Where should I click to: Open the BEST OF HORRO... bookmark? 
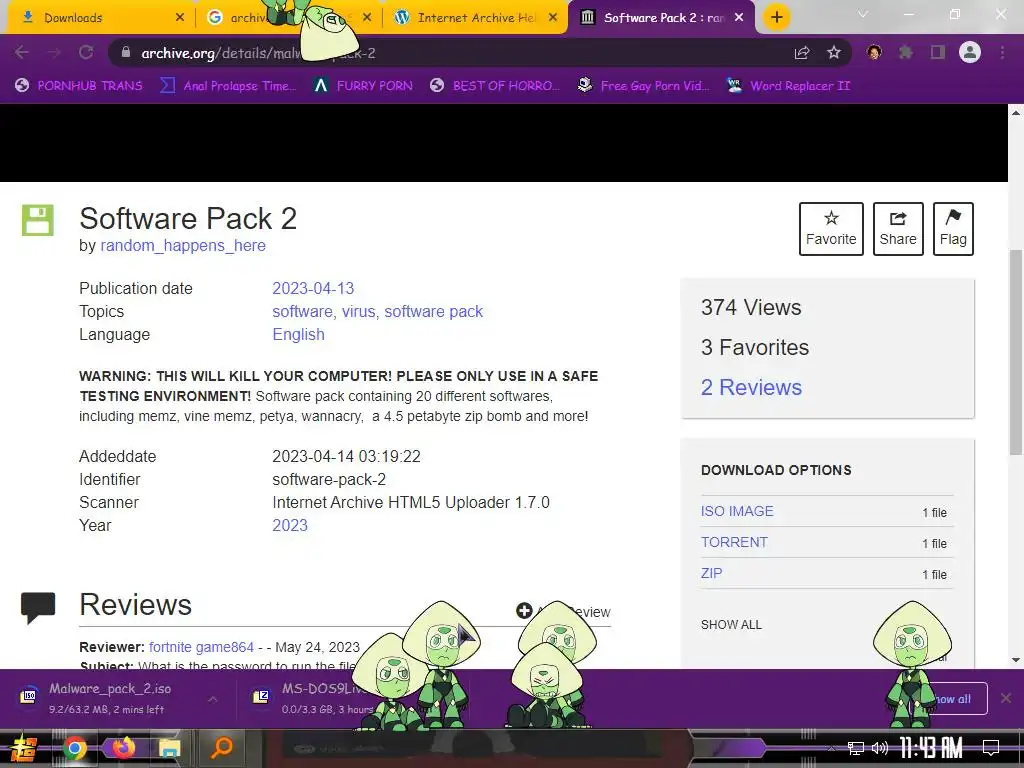coord(495,86)
